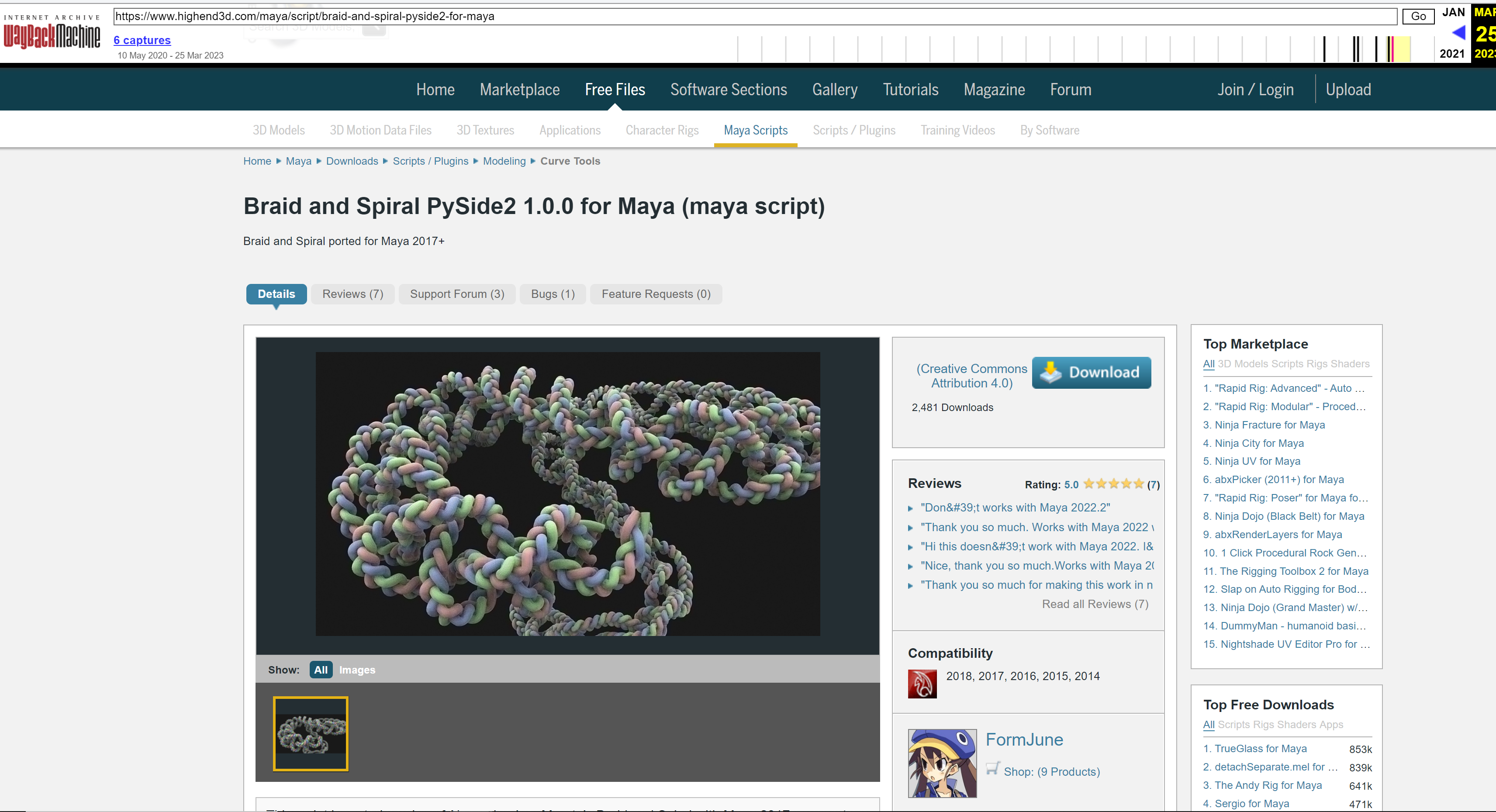Select the braid image thumbnail
Image resolution: width=1496 pixels, height=812 pixels.
[311, 733]
